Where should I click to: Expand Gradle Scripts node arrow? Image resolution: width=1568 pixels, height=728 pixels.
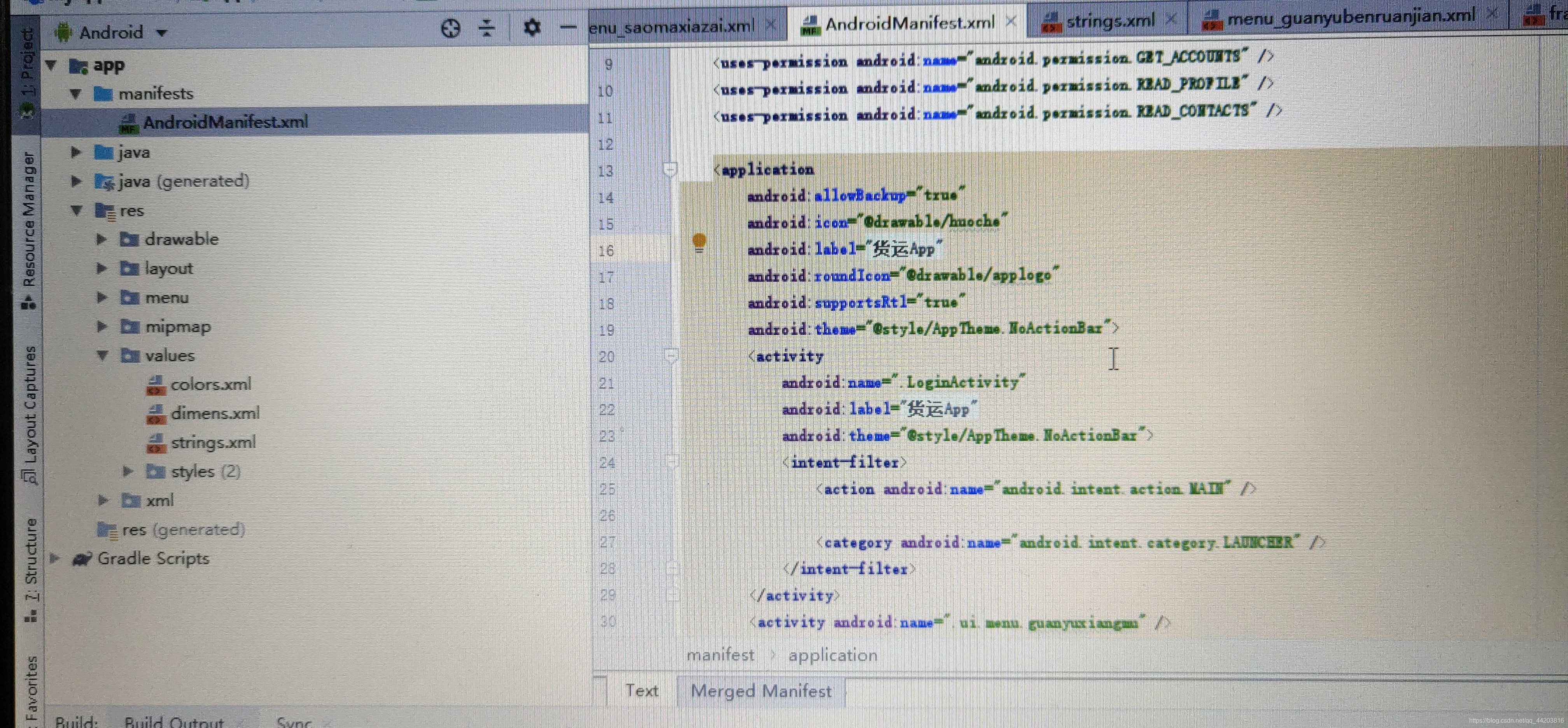[54, 558]
